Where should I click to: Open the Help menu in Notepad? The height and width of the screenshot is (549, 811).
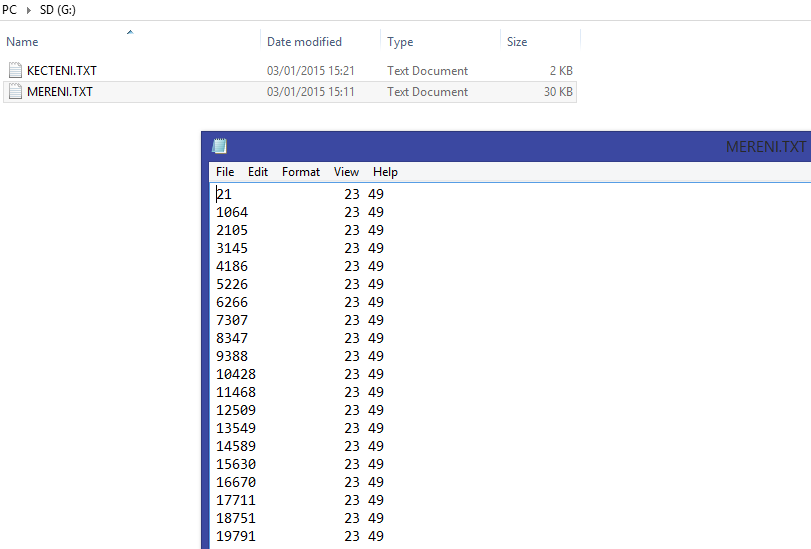tap(385, 172)
